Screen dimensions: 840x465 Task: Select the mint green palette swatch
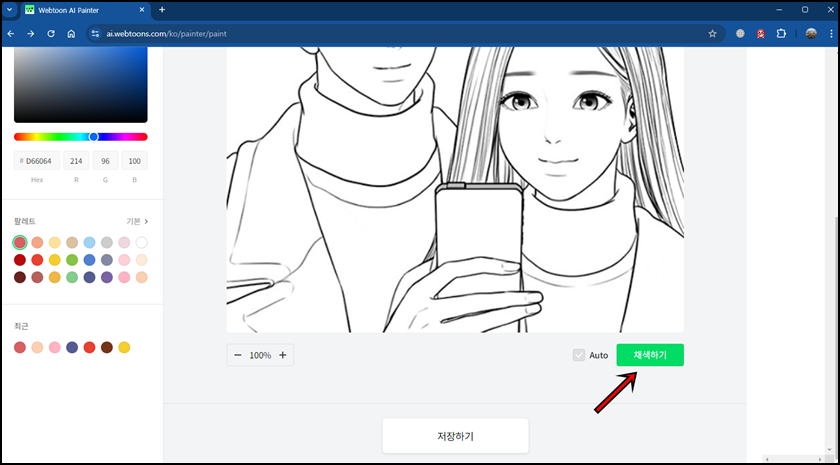(x=72, y=278)
